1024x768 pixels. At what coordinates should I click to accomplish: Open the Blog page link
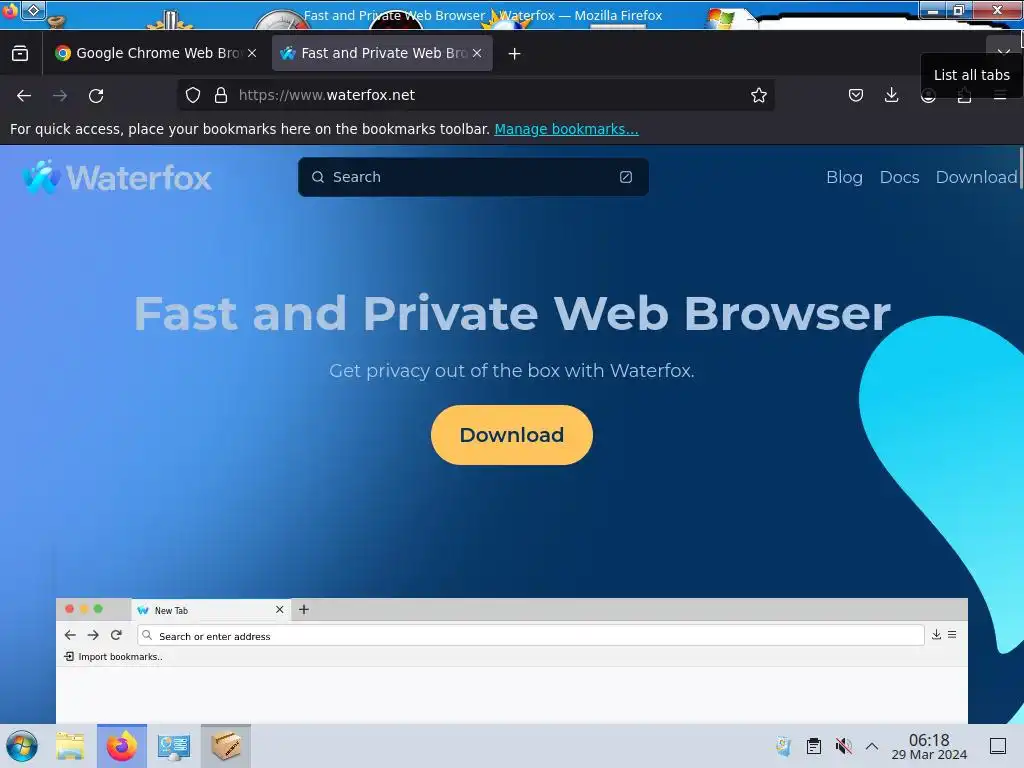(844, 177)
